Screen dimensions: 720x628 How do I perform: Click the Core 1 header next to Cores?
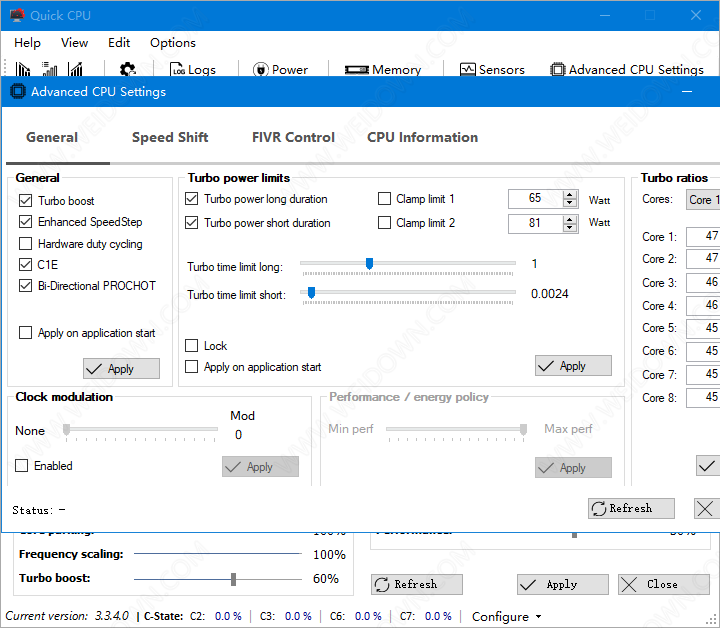703,200
